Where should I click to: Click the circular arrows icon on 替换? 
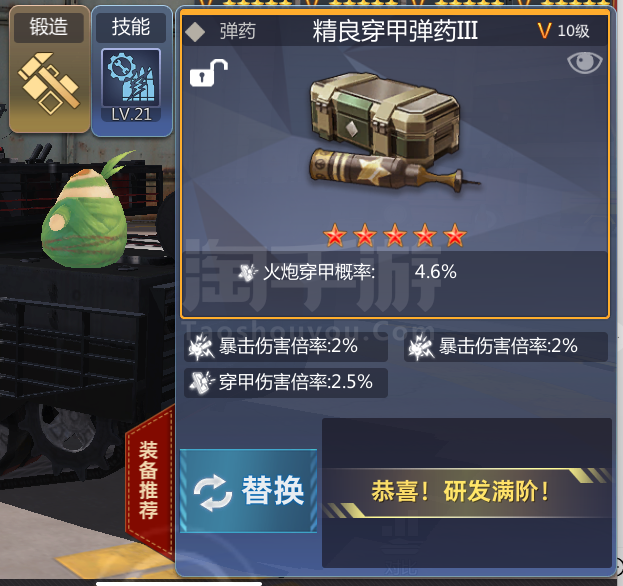point(213,493)
